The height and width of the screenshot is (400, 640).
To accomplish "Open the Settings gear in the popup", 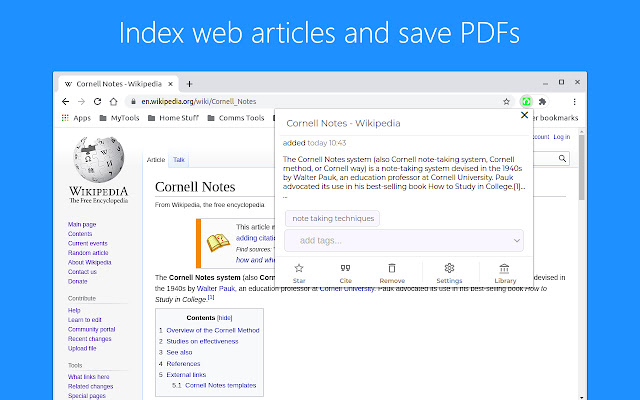I will point(449,268).
